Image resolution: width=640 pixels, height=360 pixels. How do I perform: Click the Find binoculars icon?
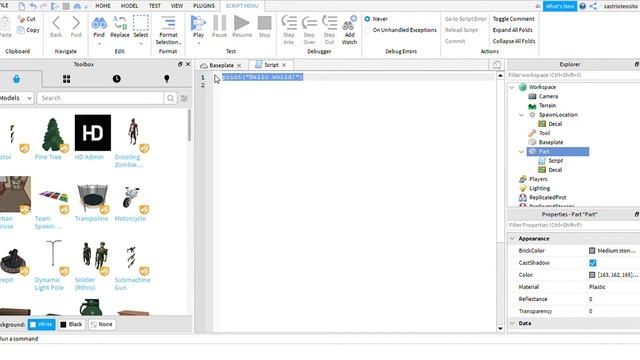(x=99, y=23)
